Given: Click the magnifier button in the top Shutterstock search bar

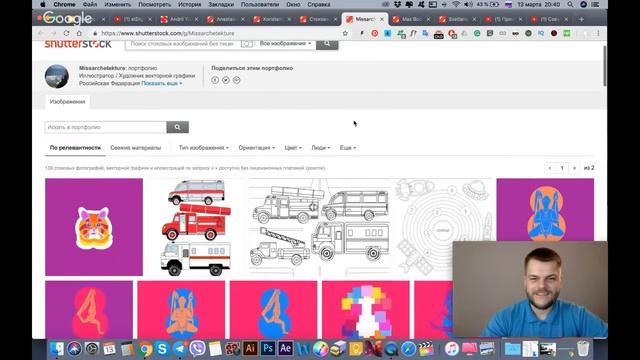Looking at the screenshot, I should click(x=327, y=44).
